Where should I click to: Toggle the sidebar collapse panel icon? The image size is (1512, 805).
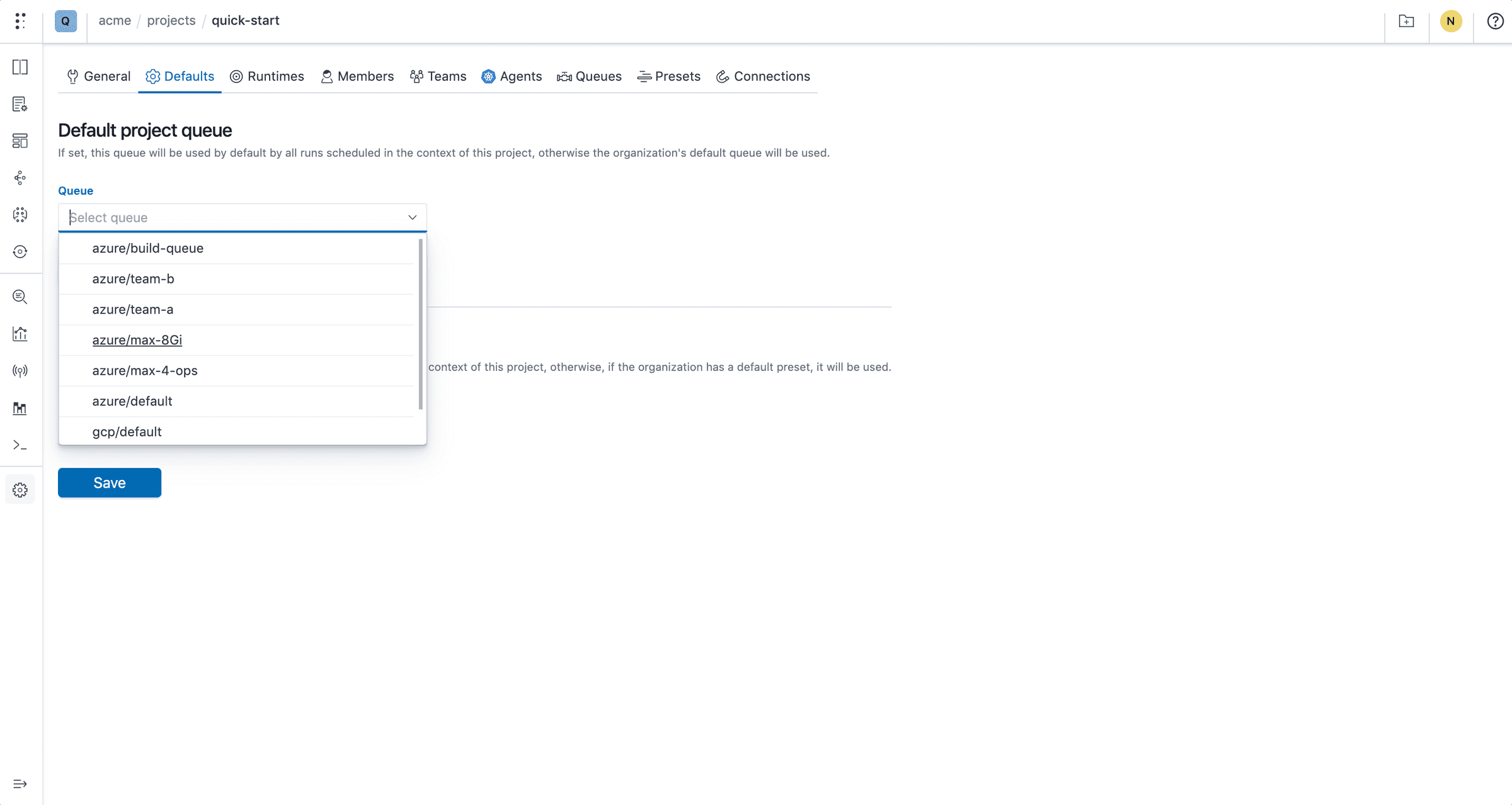(20, 67)
